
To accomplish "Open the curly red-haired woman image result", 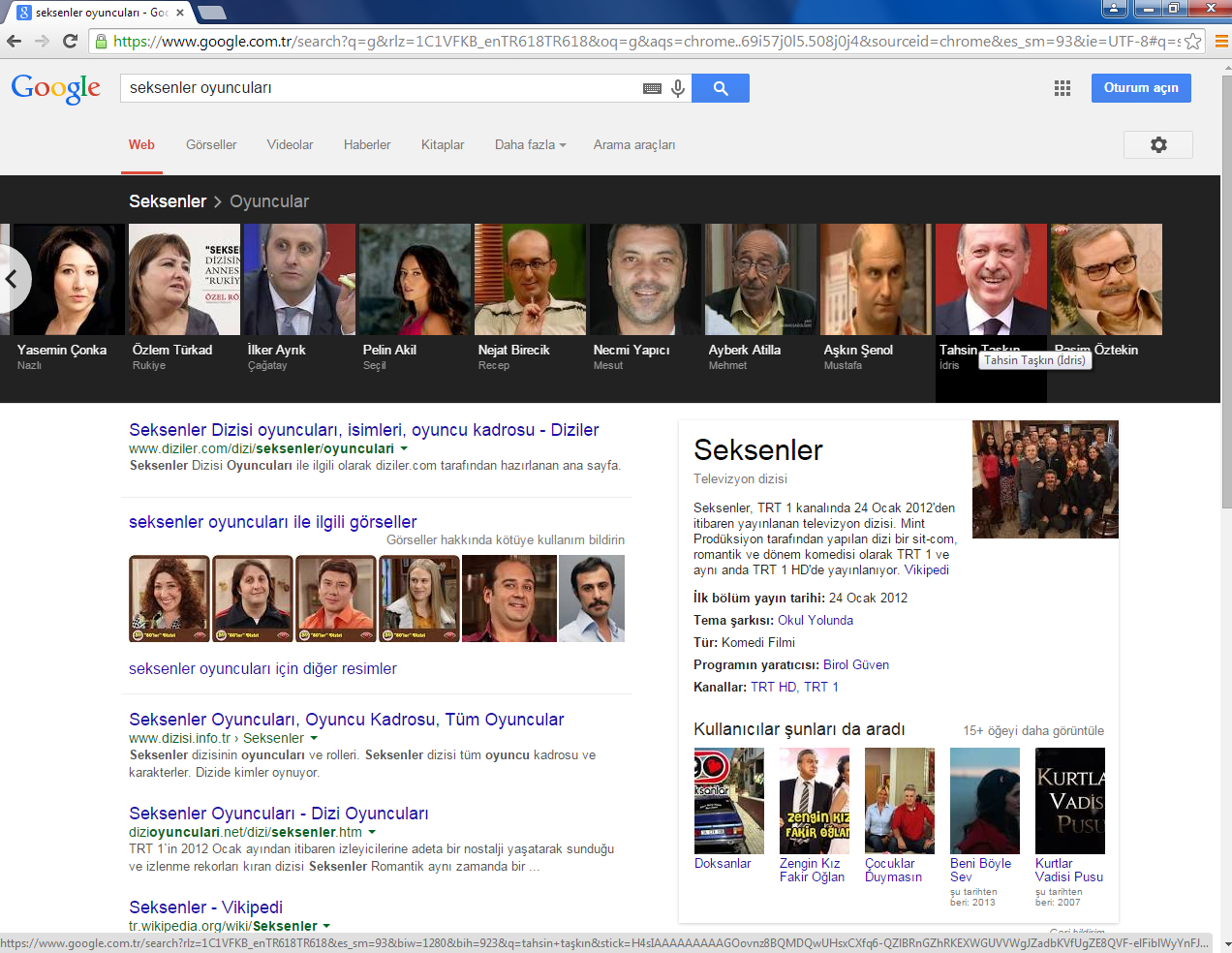I will 169,599.
